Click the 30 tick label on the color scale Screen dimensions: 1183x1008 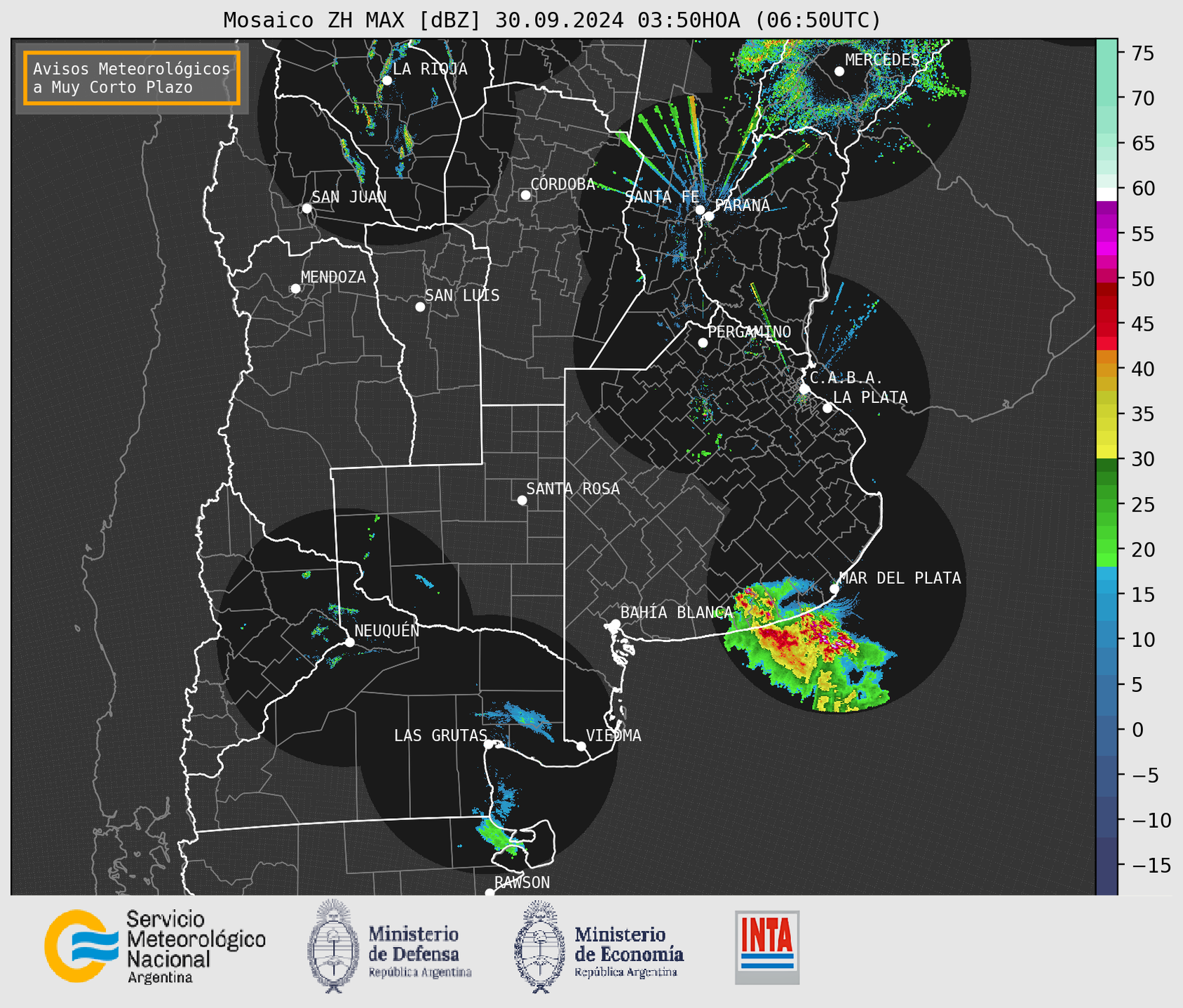(x=1142, y=459)
